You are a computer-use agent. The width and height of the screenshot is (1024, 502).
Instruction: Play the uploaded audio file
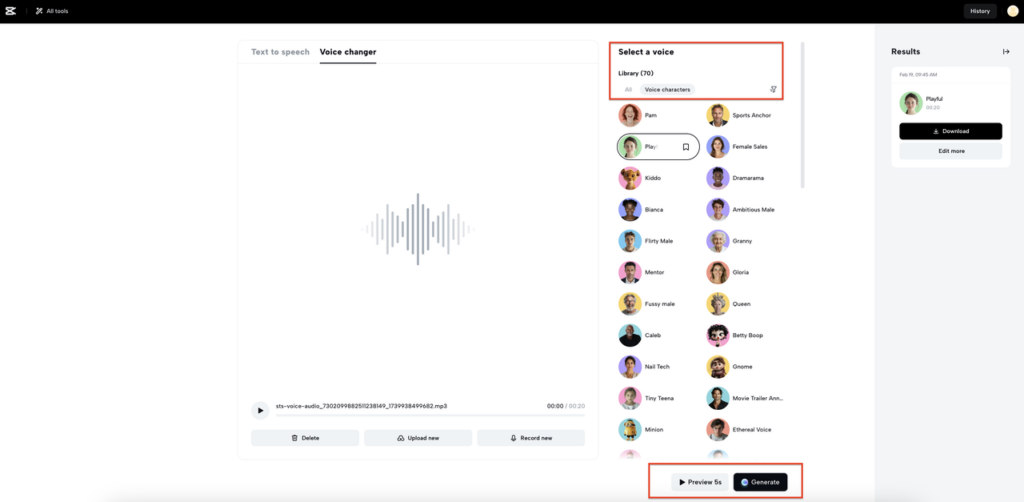point(260,411)
